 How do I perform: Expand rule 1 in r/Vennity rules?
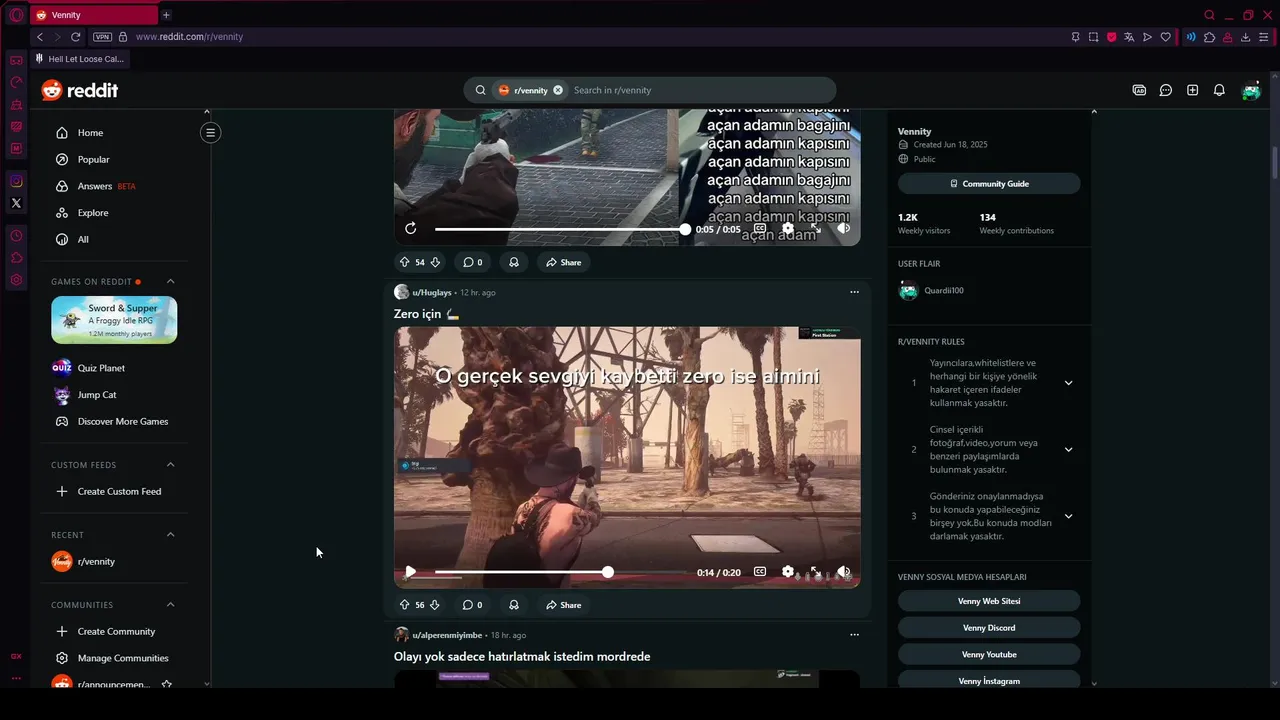click(1068, 383)
